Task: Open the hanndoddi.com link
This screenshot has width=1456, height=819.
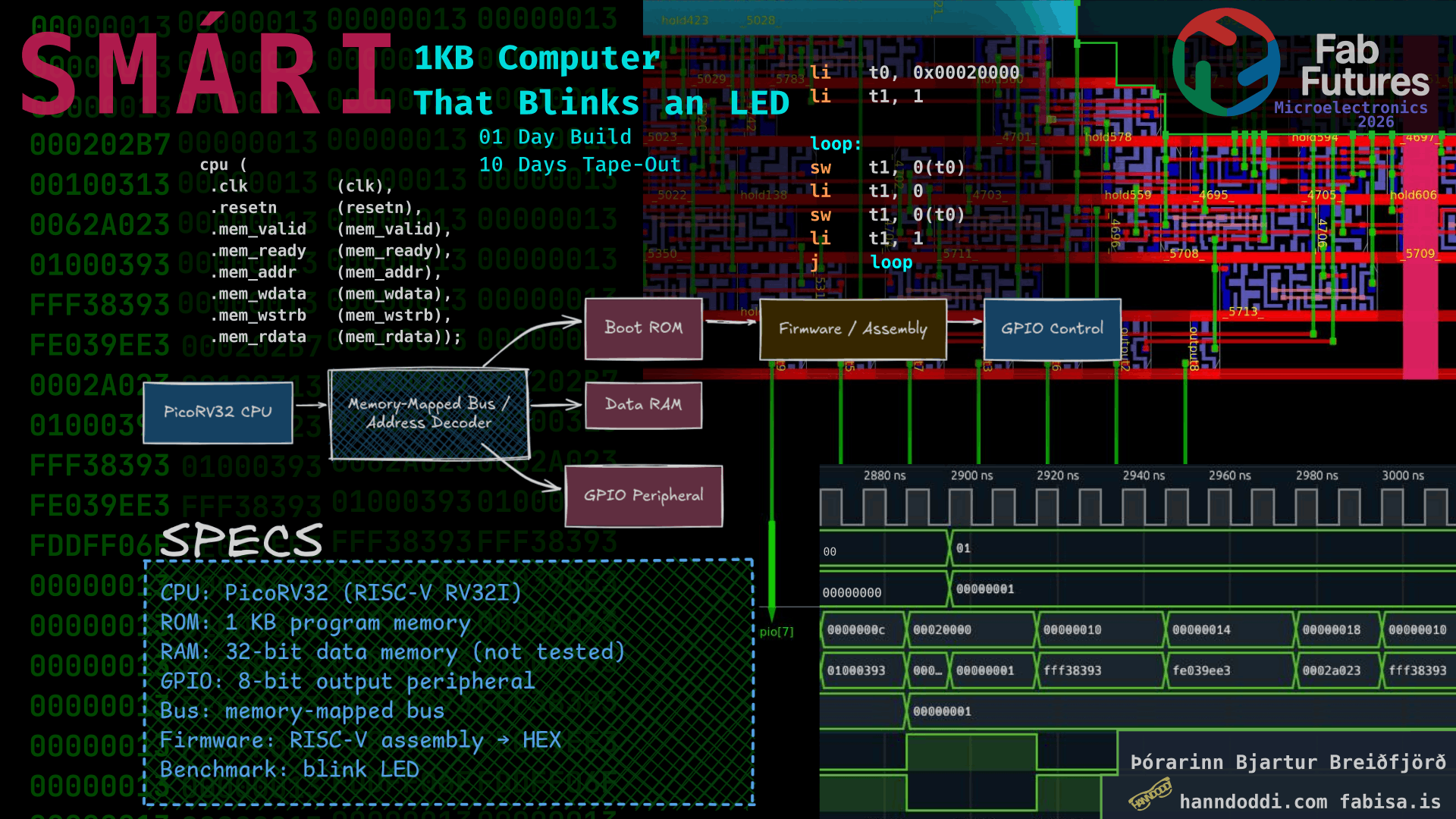Action: (x=1253, y=802)
